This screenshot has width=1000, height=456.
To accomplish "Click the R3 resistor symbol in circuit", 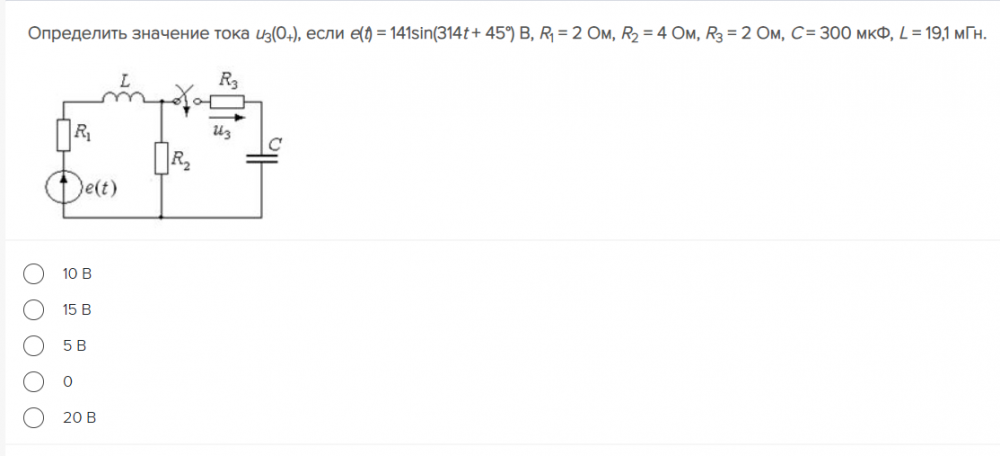I will point(228,100).
